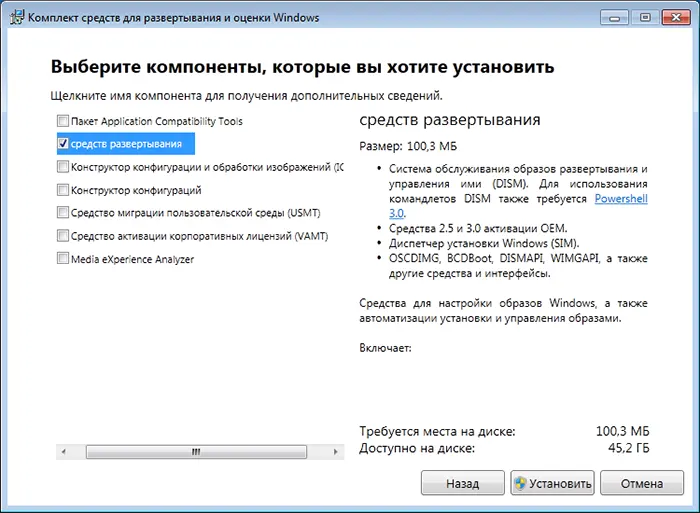Screen dimensions: 700x513
Task: Select Конструктор конфигураций component name
Action: (136, 190)
